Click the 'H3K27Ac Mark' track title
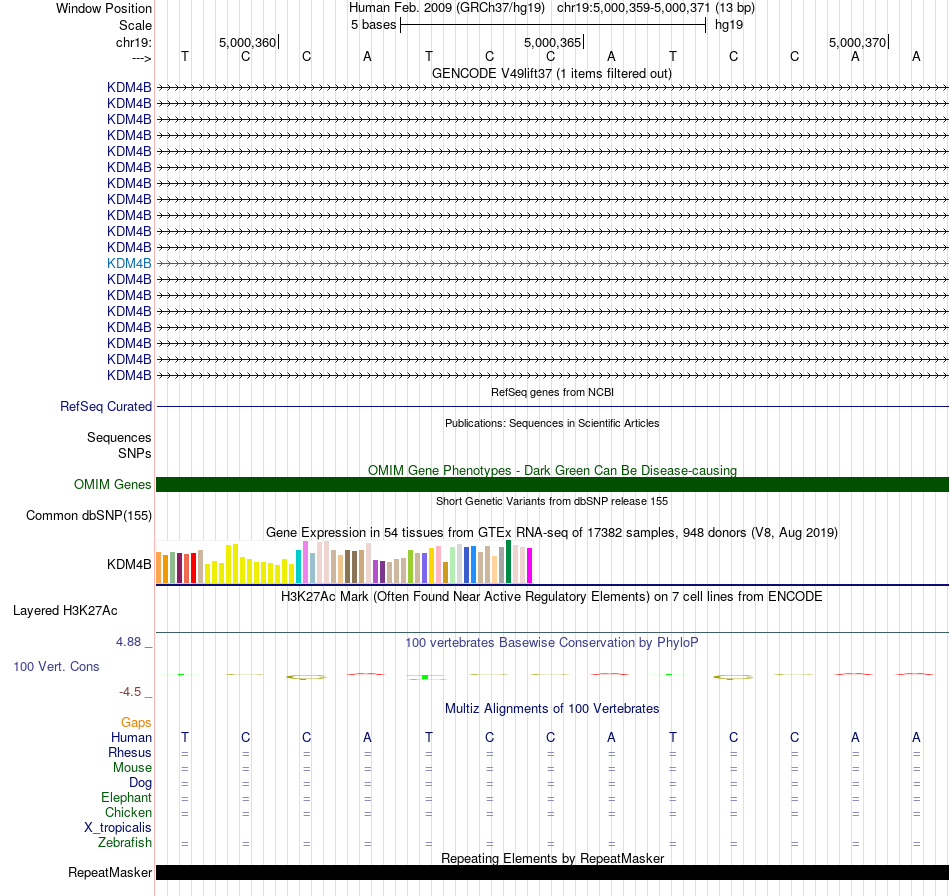 pyautogui.click(x=552, y=597)
